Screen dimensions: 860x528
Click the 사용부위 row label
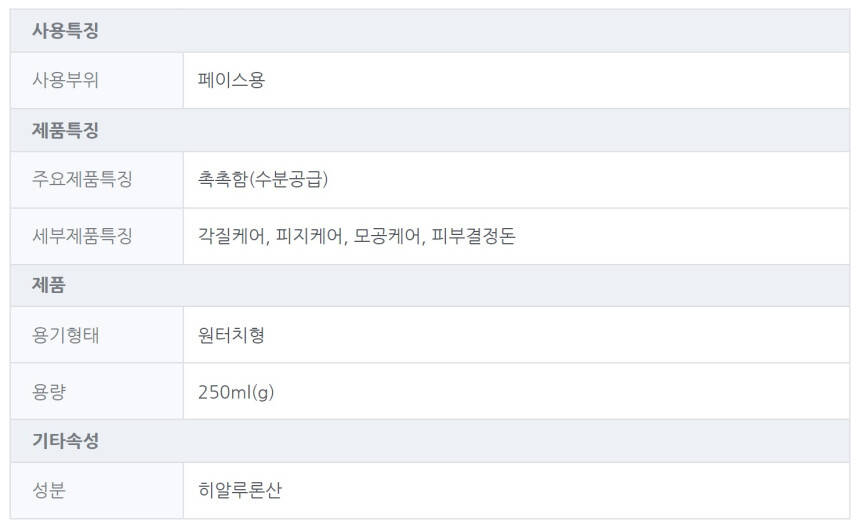coord(65,81)
